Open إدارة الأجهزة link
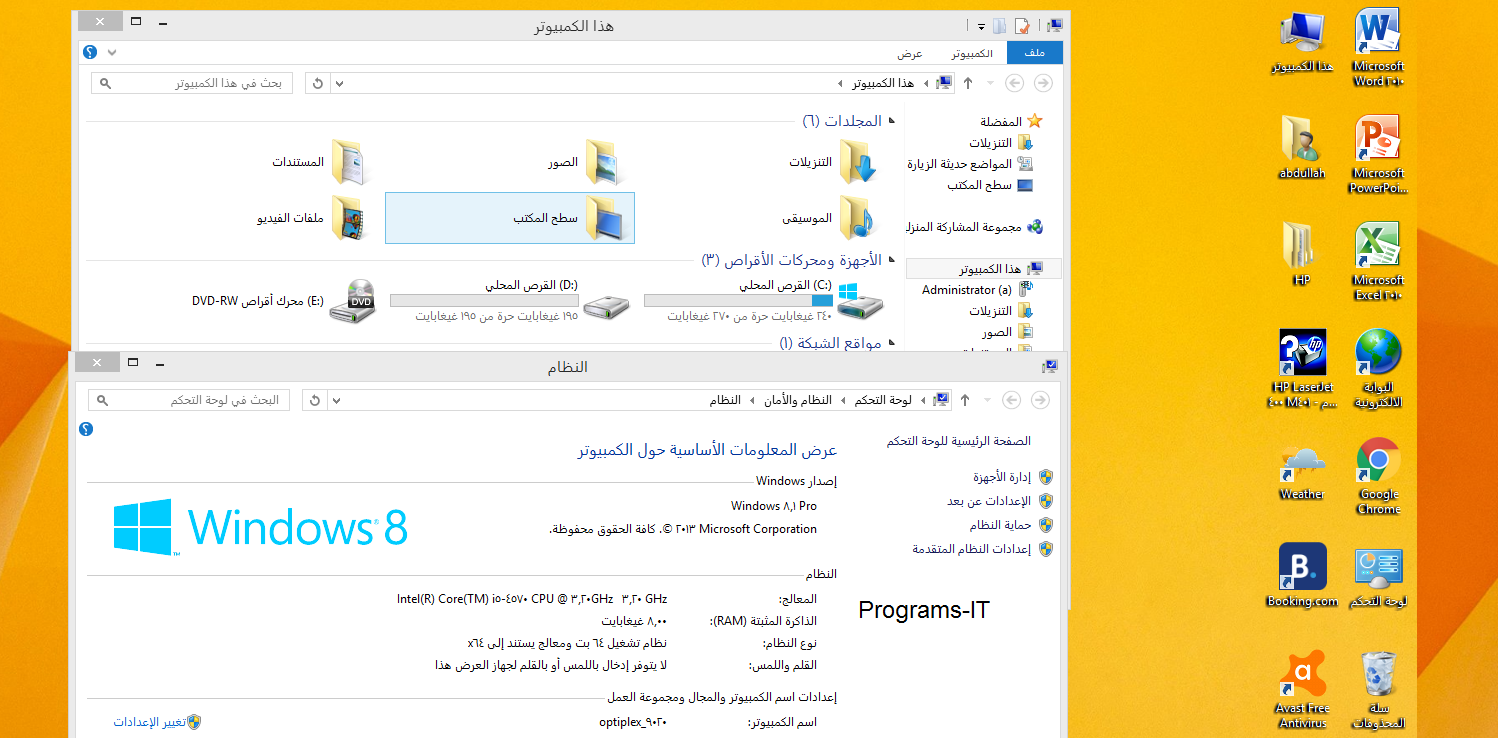 tap(1002, 477)
